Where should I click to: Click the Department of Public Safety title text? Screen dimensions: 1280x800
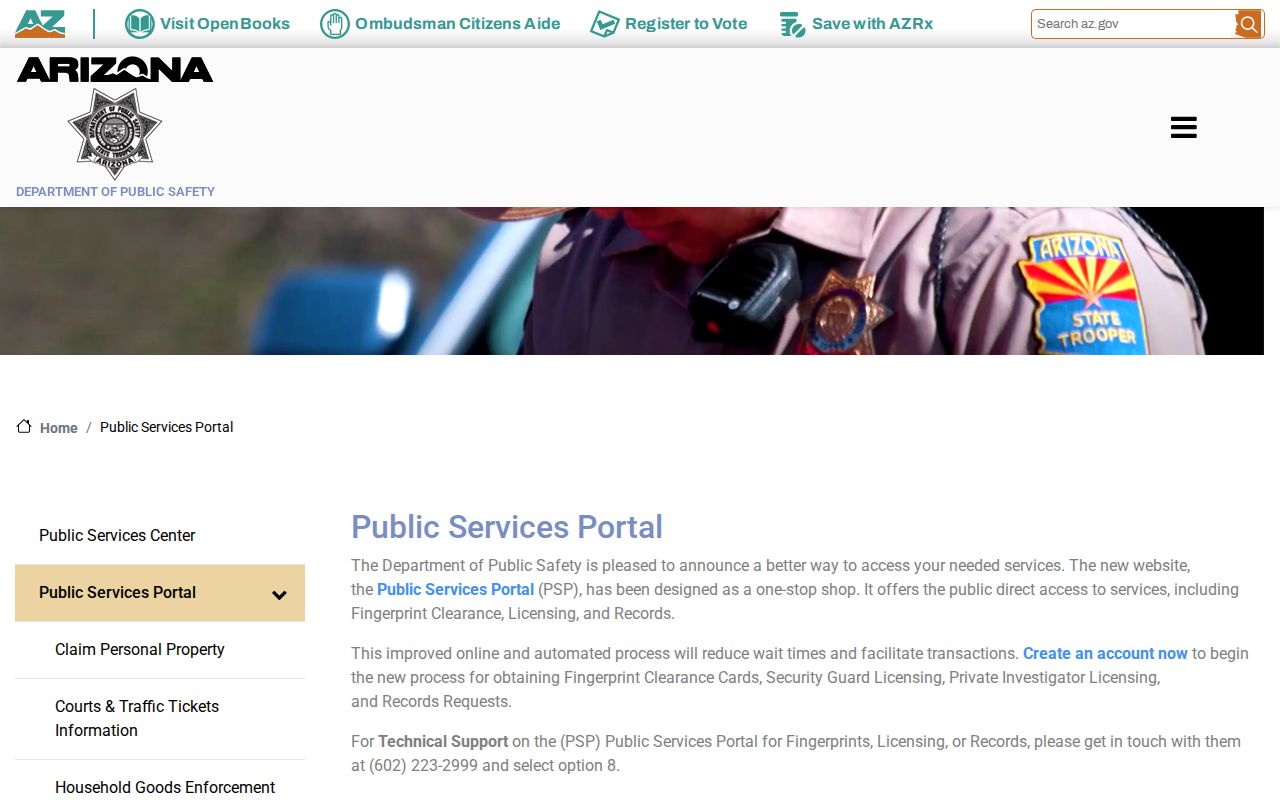115,192
